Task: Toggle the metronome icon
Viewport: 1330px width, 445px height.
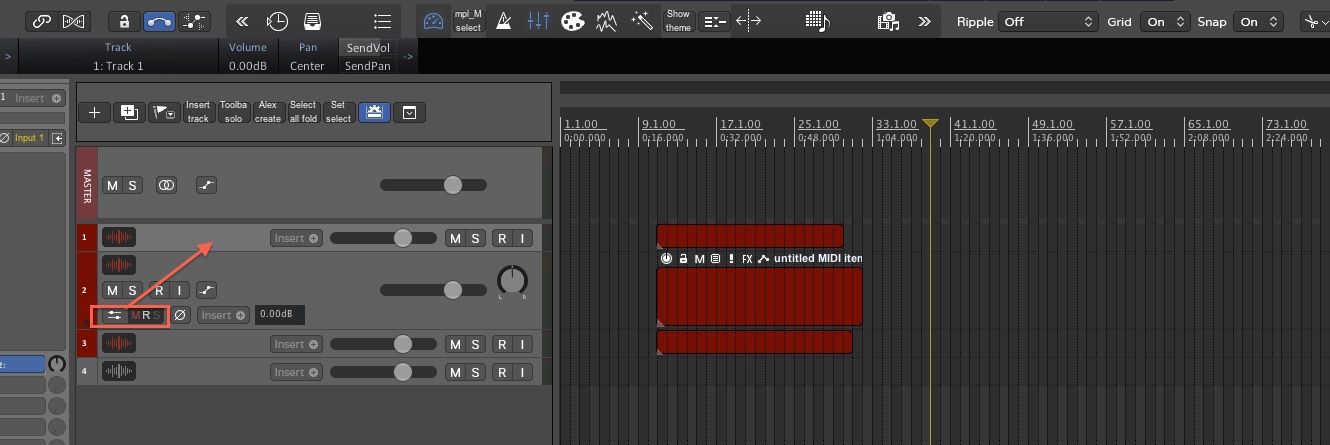Action: [x=504, y=21]
